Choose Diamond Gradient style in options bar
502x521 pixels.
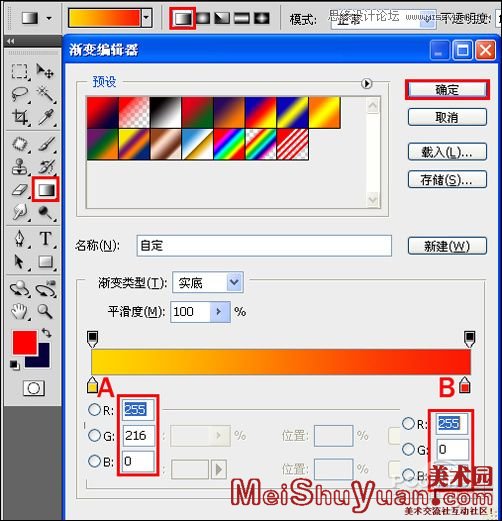tap(262, 18)
